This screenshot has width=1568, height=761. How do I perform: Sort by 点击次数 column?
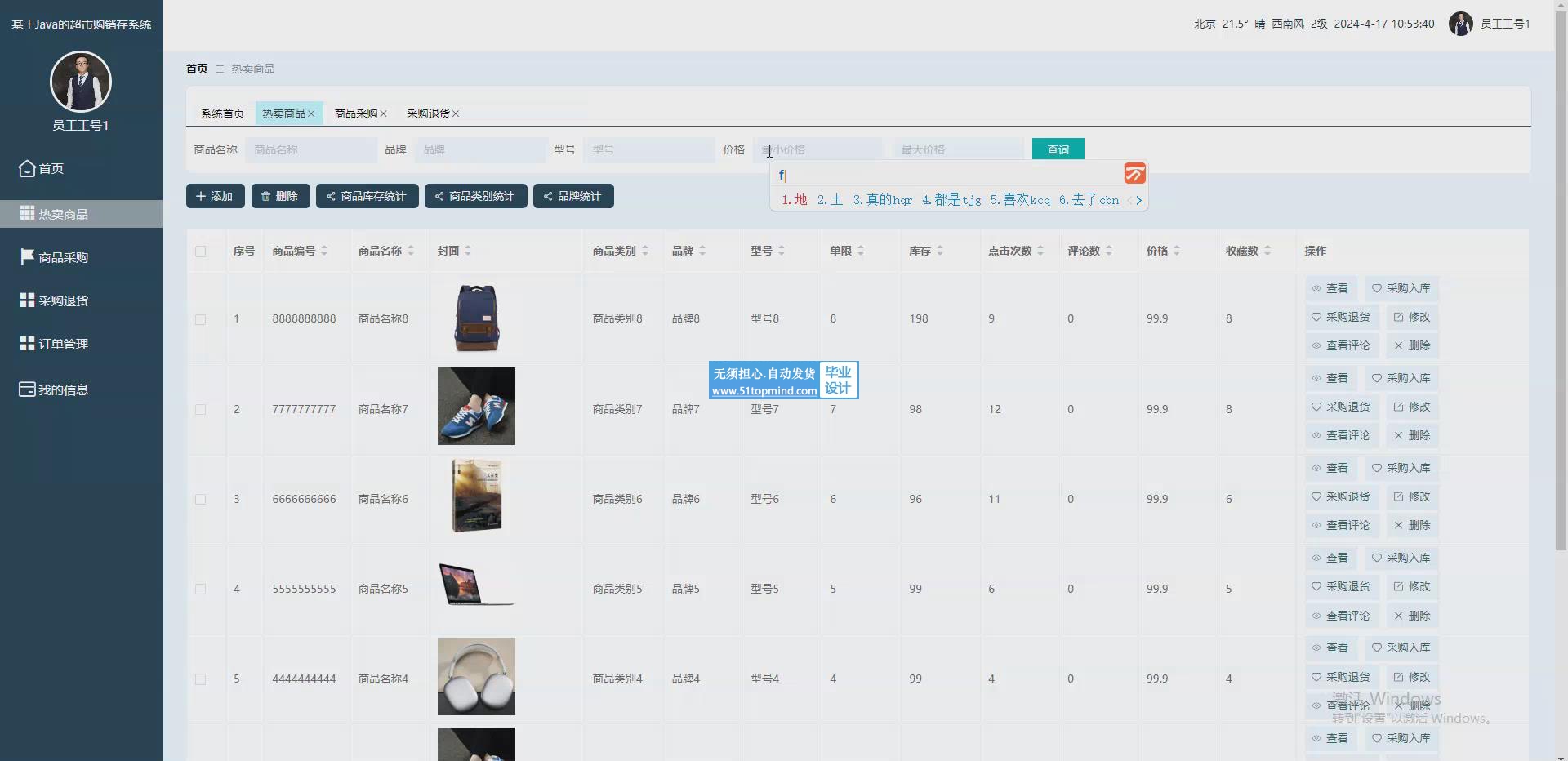click(1040, 251)
